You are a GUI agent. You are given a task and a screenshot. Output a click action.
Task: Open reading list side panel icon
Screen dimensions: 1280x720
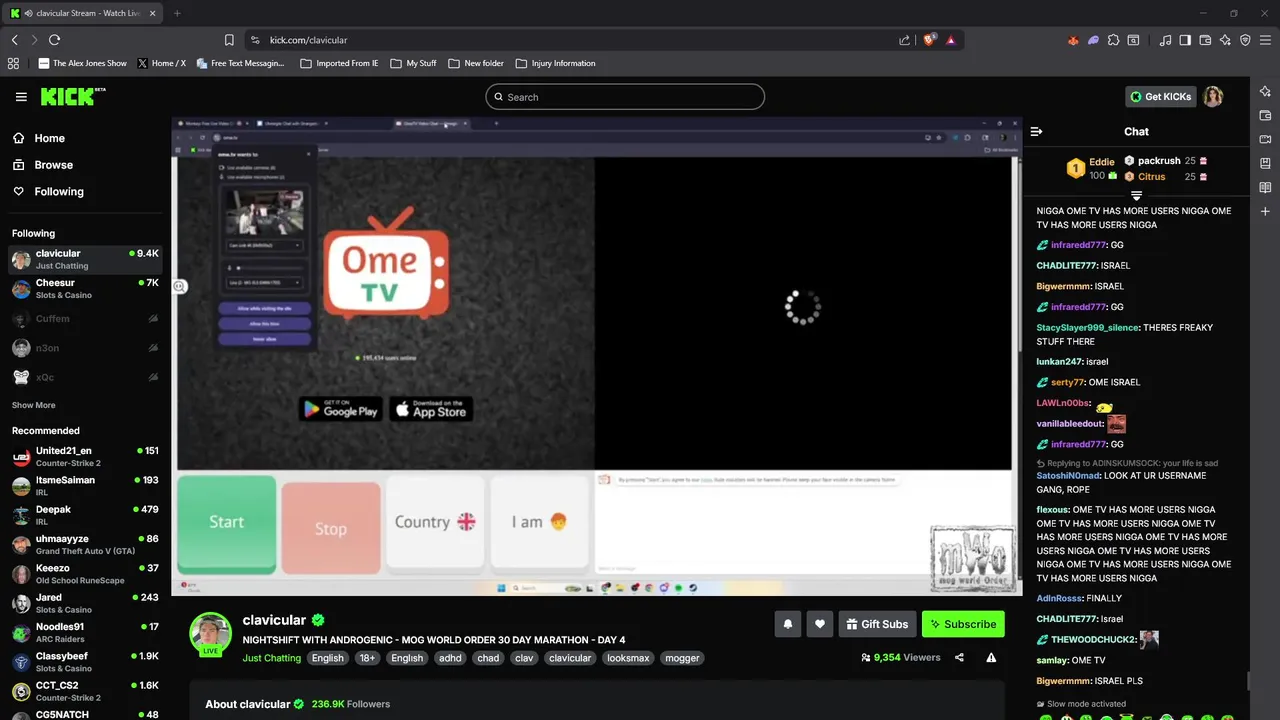point(1265,187)
